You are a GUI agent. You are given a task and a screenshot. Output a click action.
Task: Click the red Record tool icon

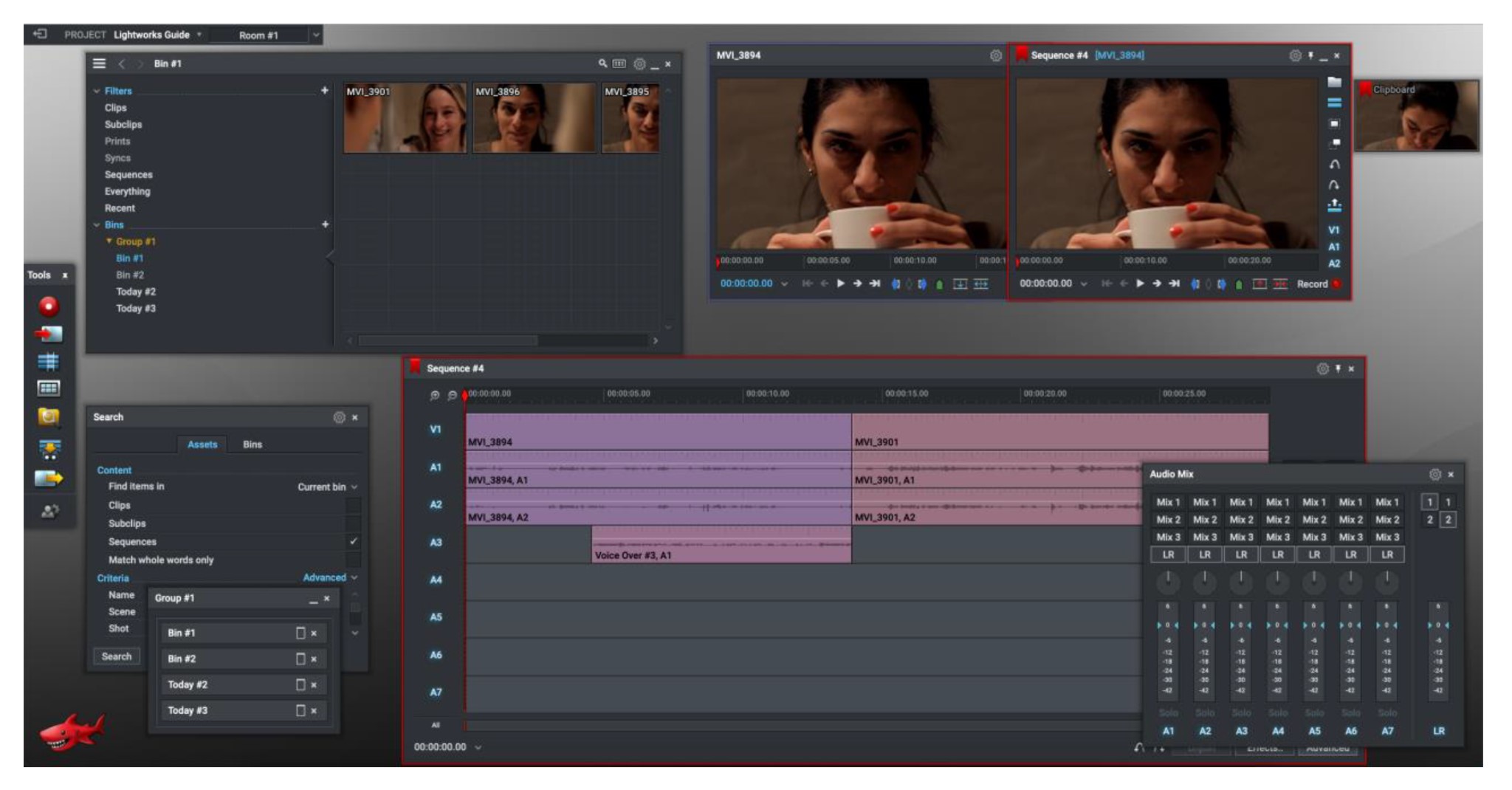click(49, 306)
